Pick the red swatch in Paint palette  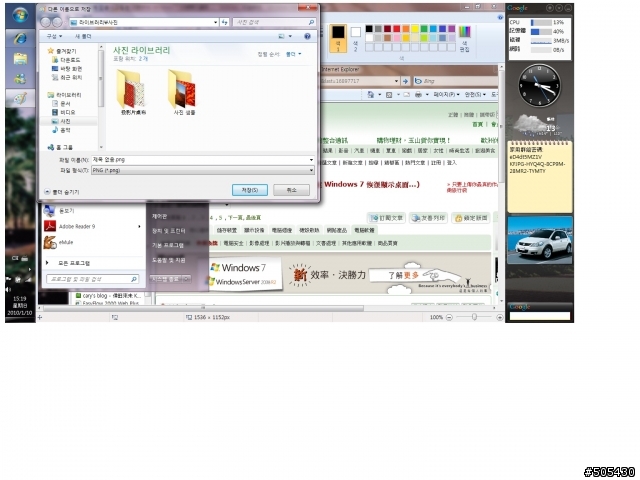396,29
